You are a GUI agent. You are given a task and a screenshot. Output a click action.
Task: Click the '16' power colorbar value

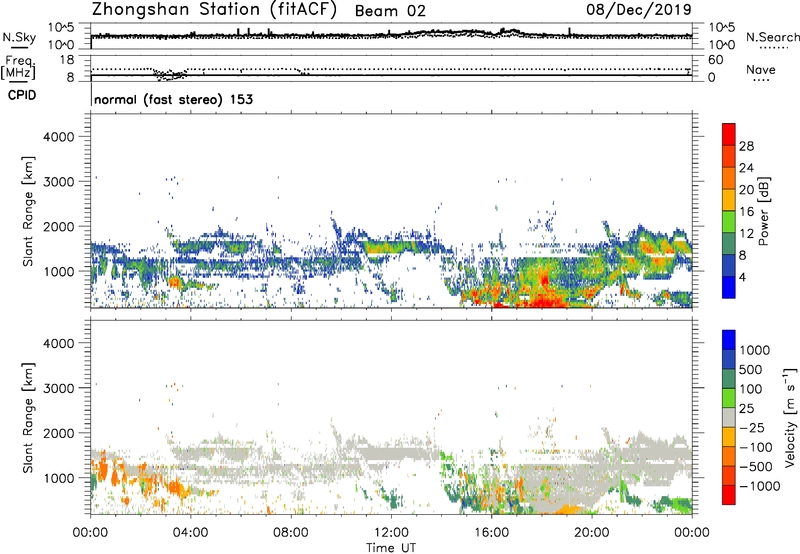(746, 212)
